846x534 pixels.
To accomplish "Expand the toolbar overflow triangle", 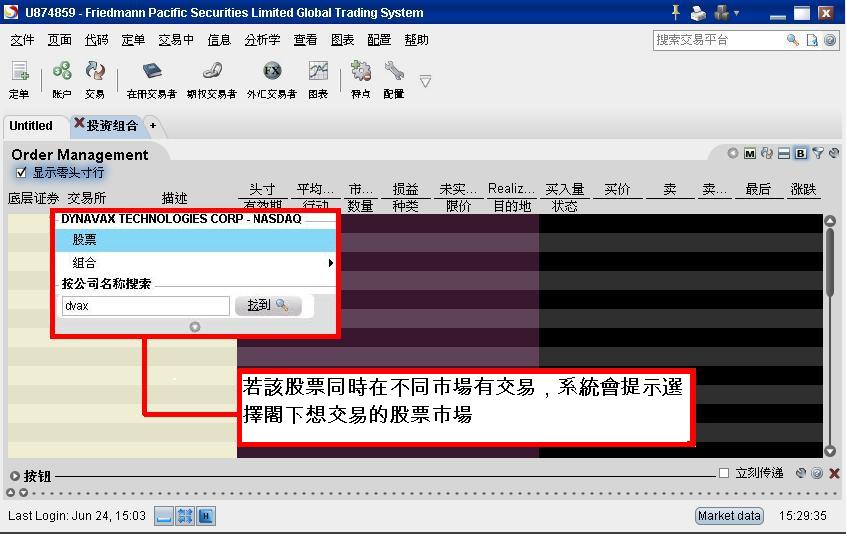I will click(425, 81).
